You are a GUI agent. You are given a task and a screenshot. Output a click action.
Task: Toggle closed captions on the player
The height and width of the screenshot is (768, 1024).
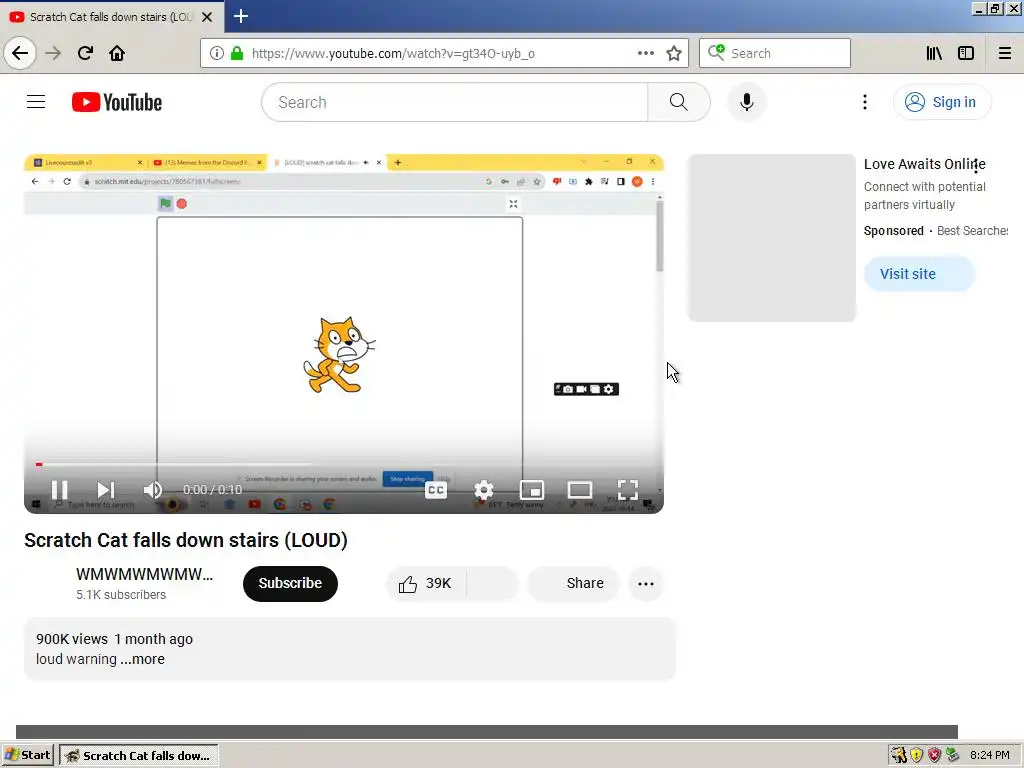tap(436, 490)
